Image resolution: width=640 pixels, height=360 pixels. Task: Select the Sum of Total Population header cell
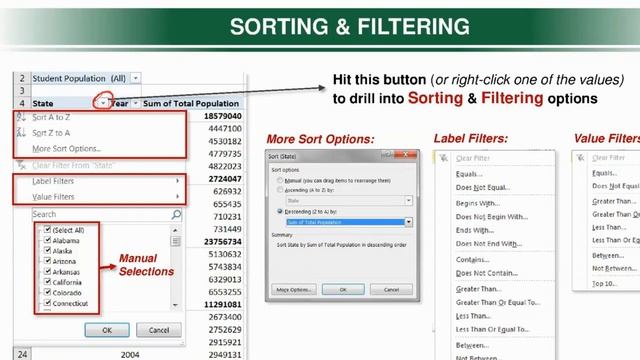coord(191,104)
